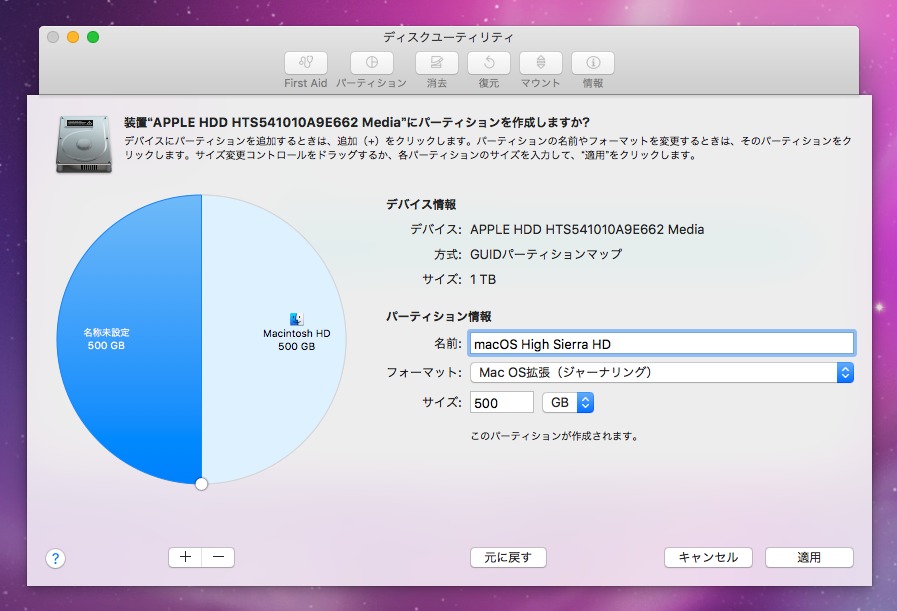The image size is (897, 611).
Task: Click the green zoom window button
Action: coord(93,37)
